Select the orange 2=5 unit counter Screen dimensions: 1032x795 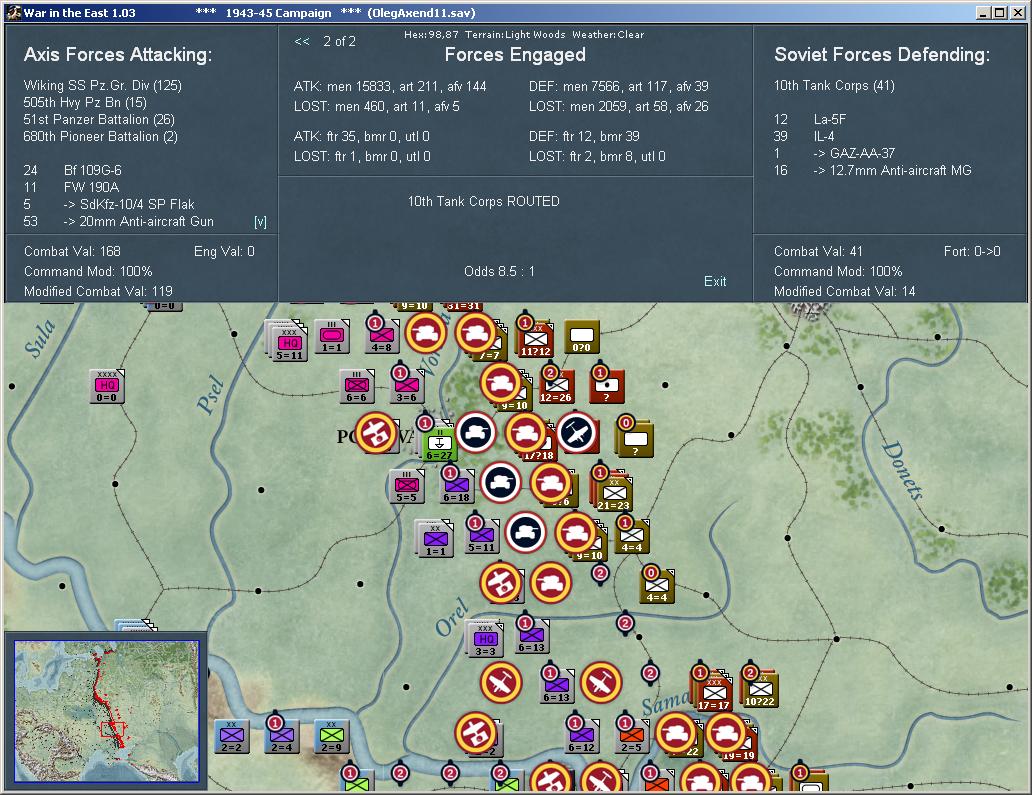click(632, 736)
